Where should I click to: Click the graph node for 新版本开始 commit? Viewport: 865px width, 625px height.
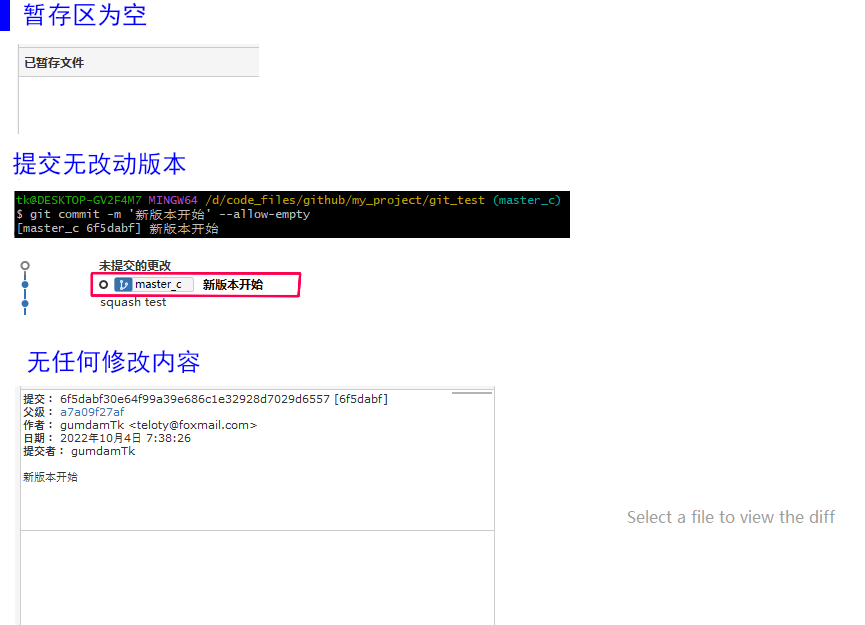pyautogui.click(x=25, y=285)
